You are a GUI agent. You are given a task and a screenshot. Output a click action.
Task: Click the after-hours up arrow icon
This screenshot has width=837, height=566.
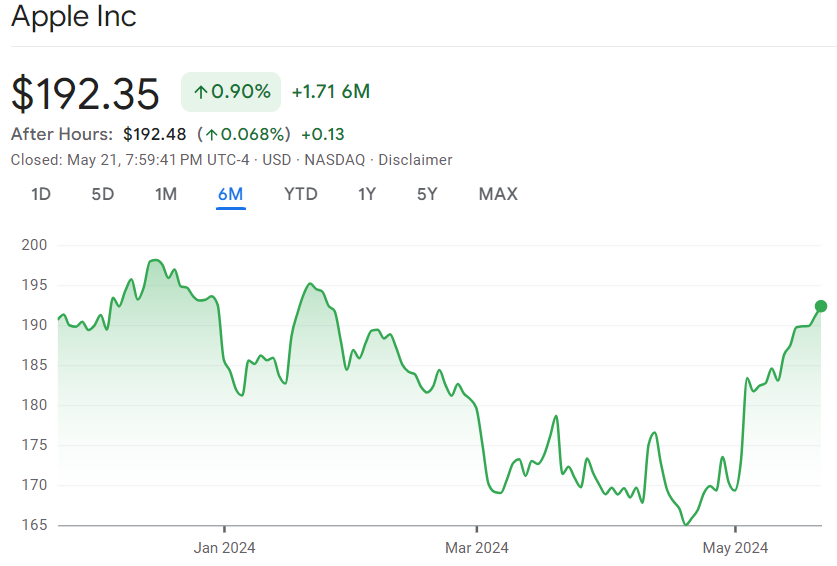[x=212, y=135]
